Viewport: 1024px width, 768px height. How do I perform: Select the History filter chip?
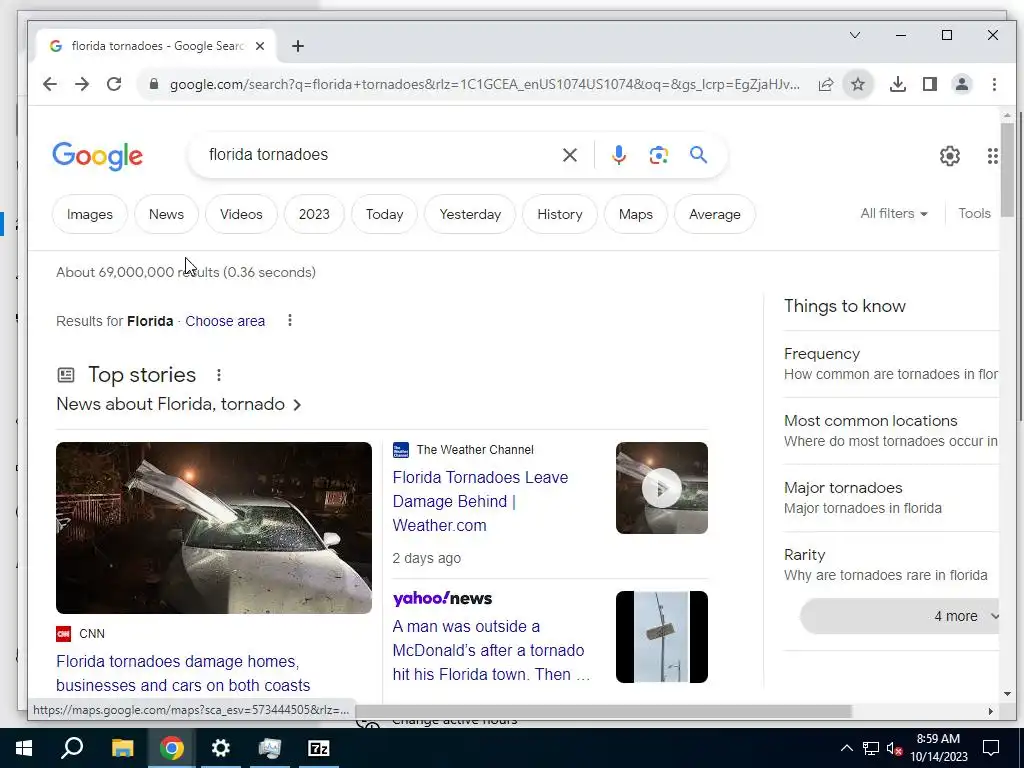pyautogui.click(x=560, y=214)
